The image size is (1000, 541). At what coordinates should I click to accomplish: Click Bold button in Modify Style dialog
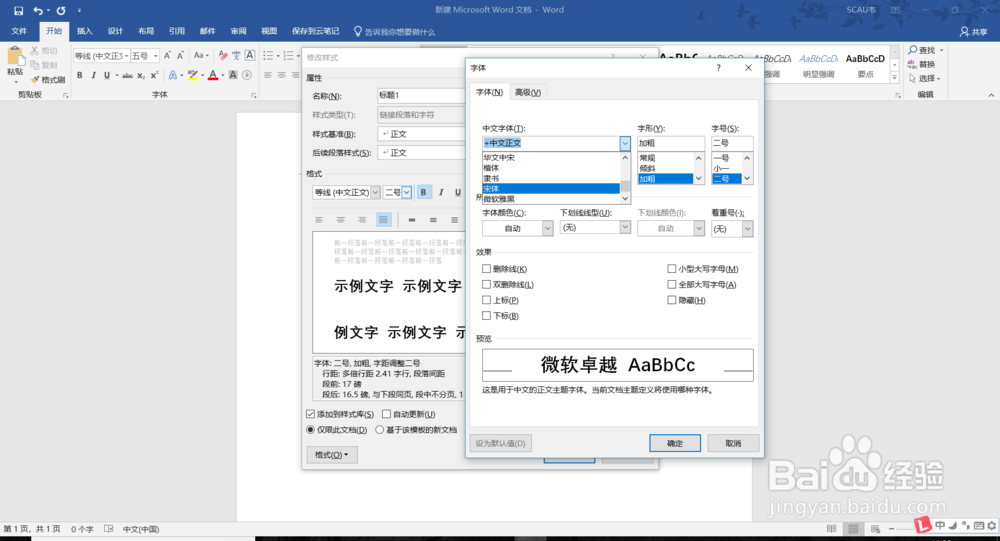(x=423, y=192)
